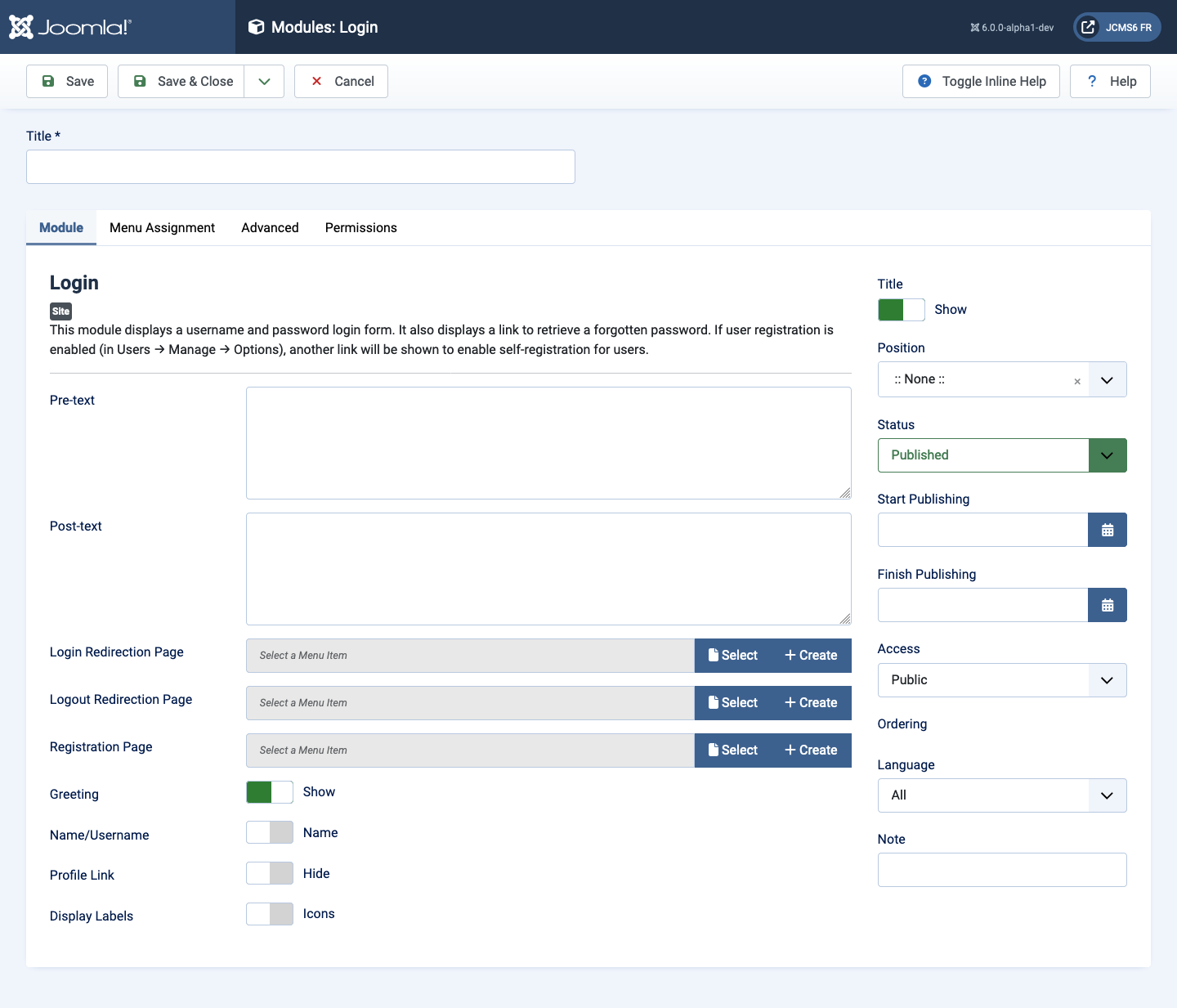Click into the module Title input field

click(x=301, y=167)
